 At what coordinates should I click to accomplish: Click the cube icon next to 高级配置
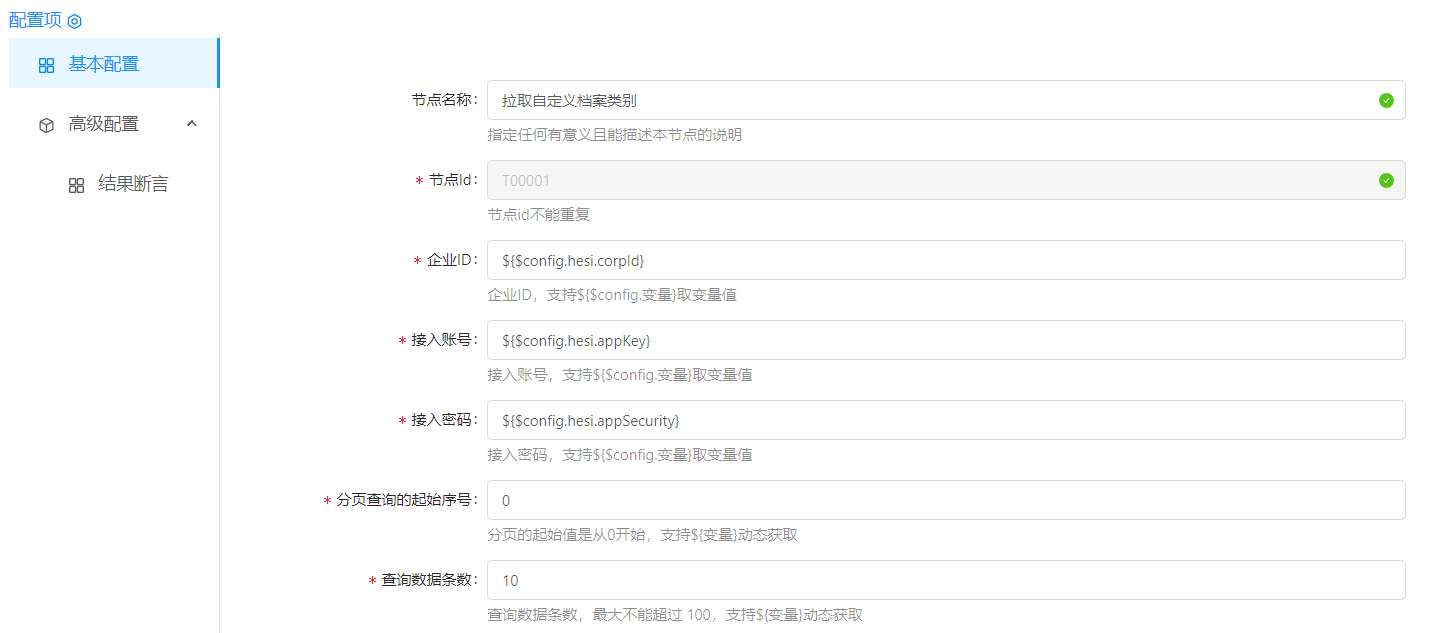pyautogui.click(x=46, y=125)
